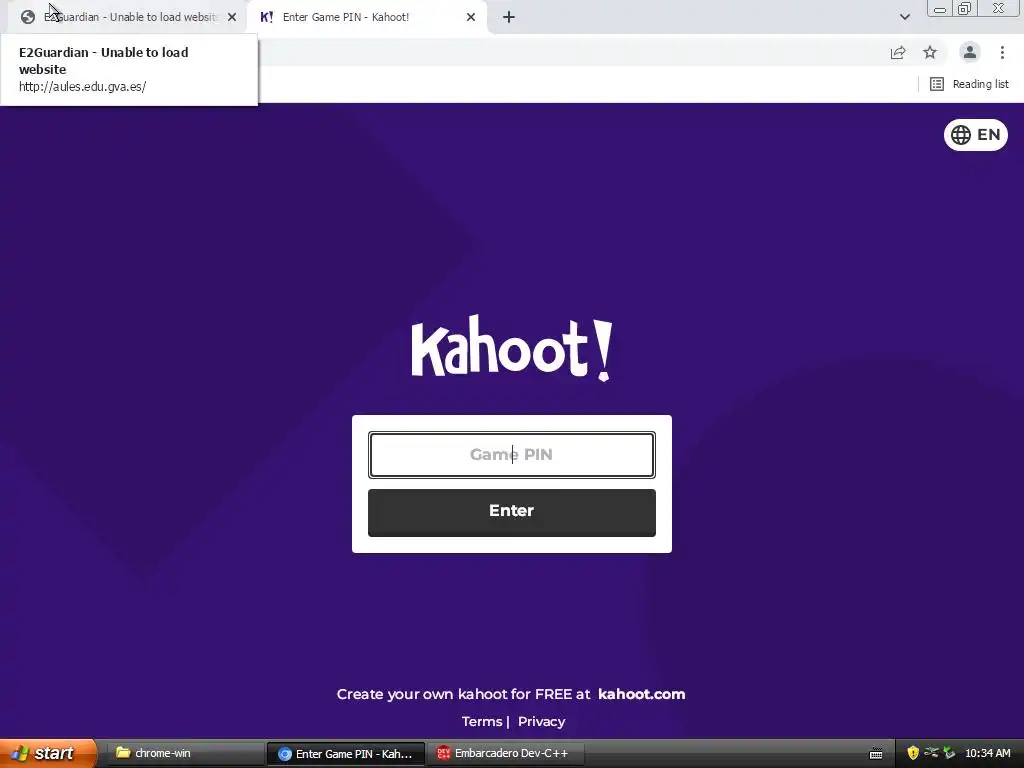The height and width of the screenshot is (768, 1024).
Task: Select Enter Game PIN taskbar item
Action: coord(346,754)
